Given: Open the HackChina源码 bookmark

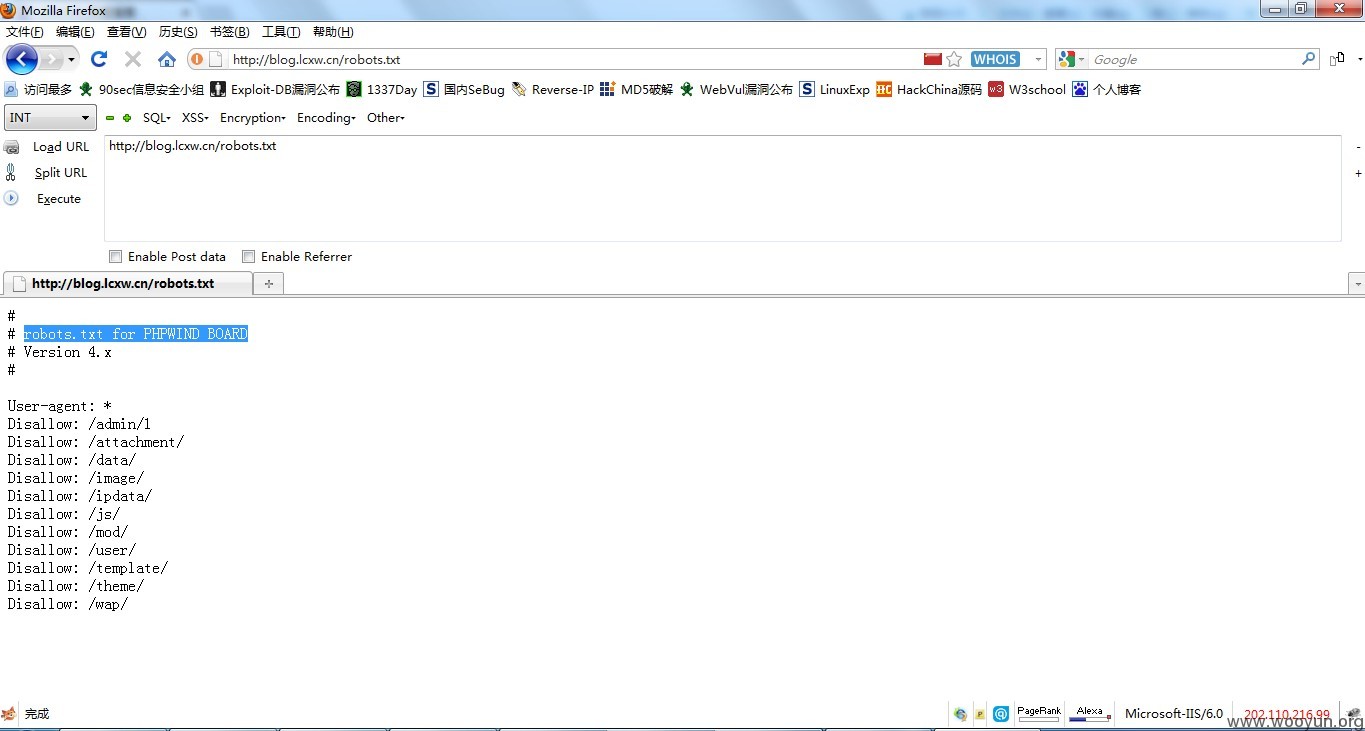Looking at the screenshot, I should pos(929,89).
